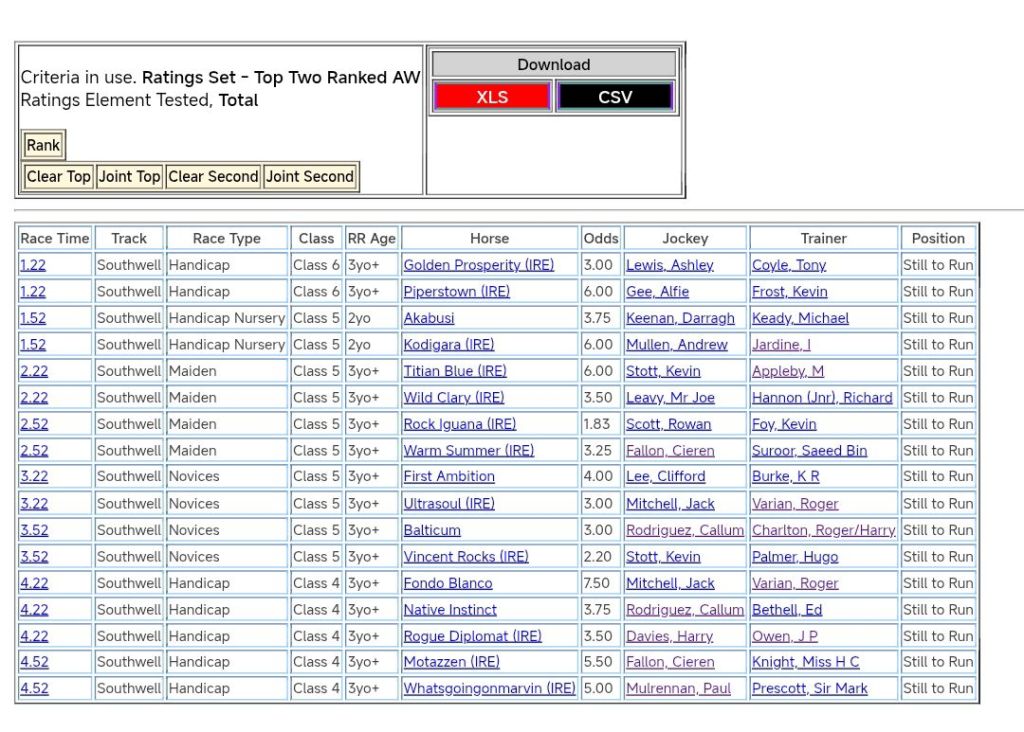View jockey Mulrennan, Paul
This screenshot has height=732, width=1024.
tap(678, 688)
